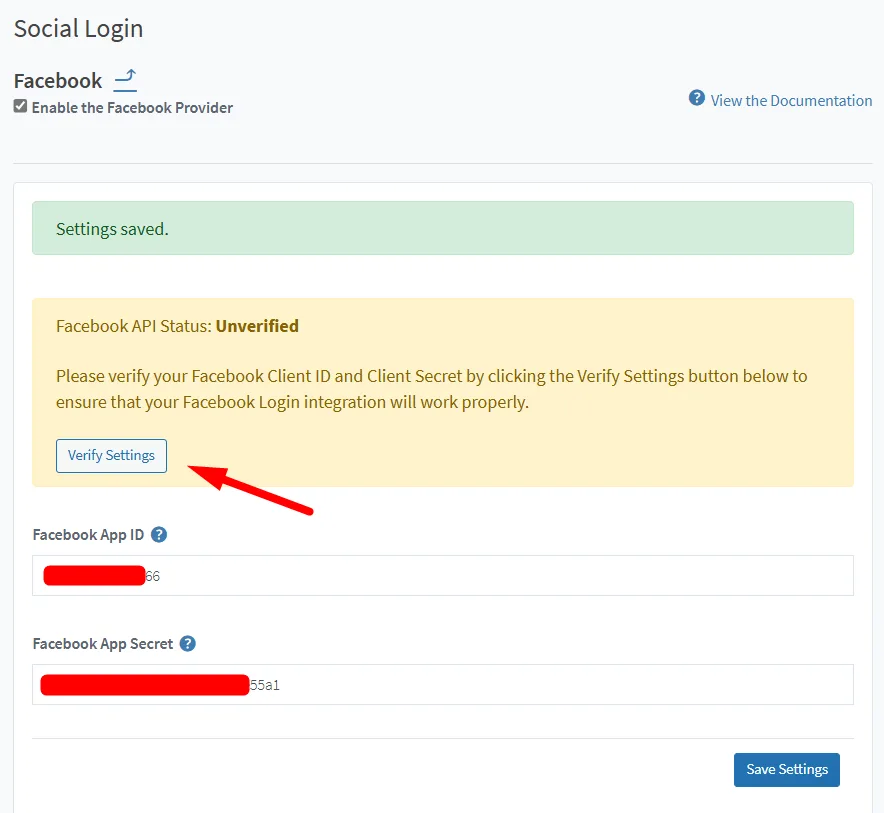The width and height of the screenshot is (884, 813).
Task: Click the Unverified status text
Action: point(258,325)
